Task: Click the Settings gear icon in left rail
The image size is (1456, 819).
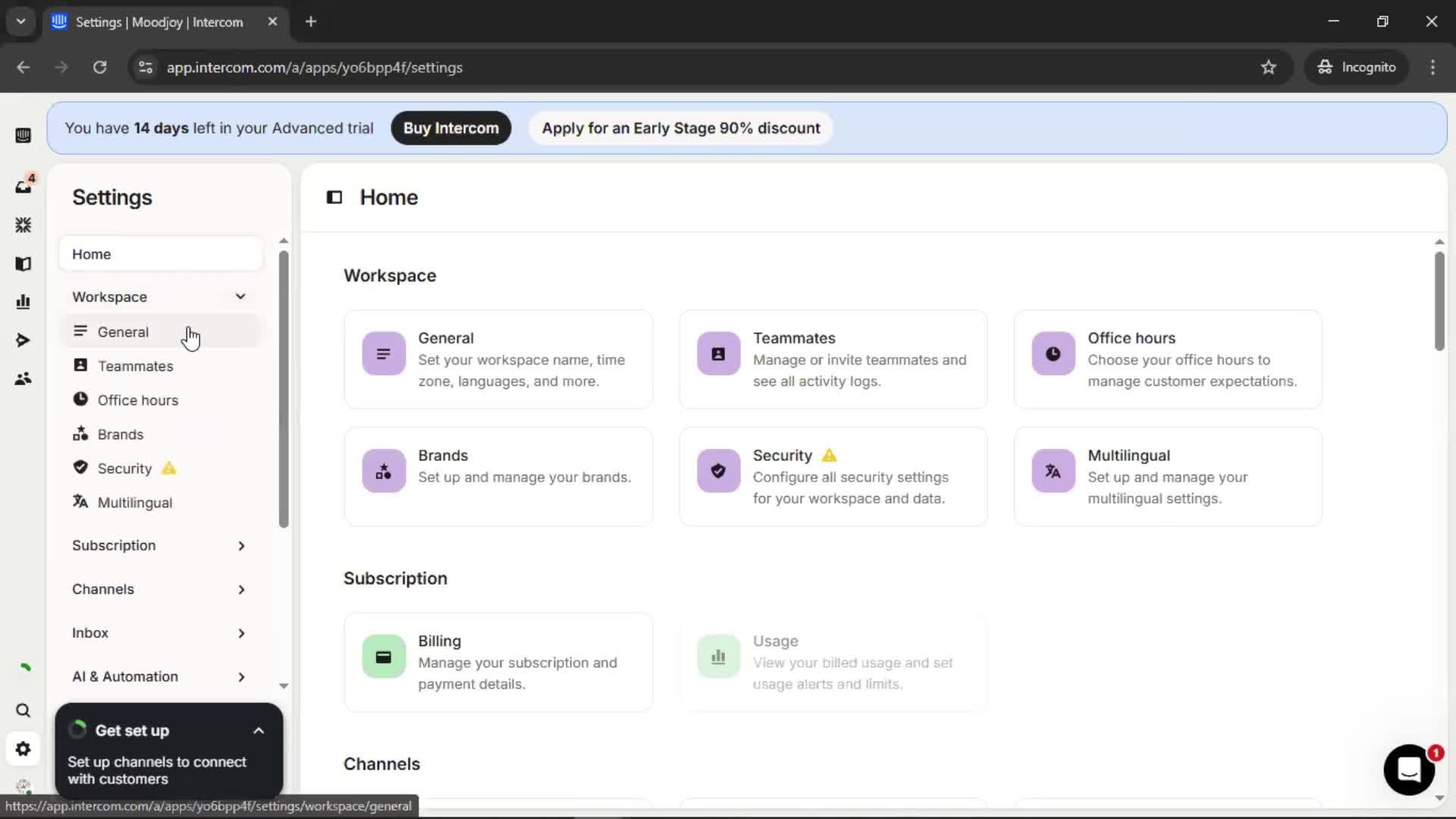Action: point(23,749)
